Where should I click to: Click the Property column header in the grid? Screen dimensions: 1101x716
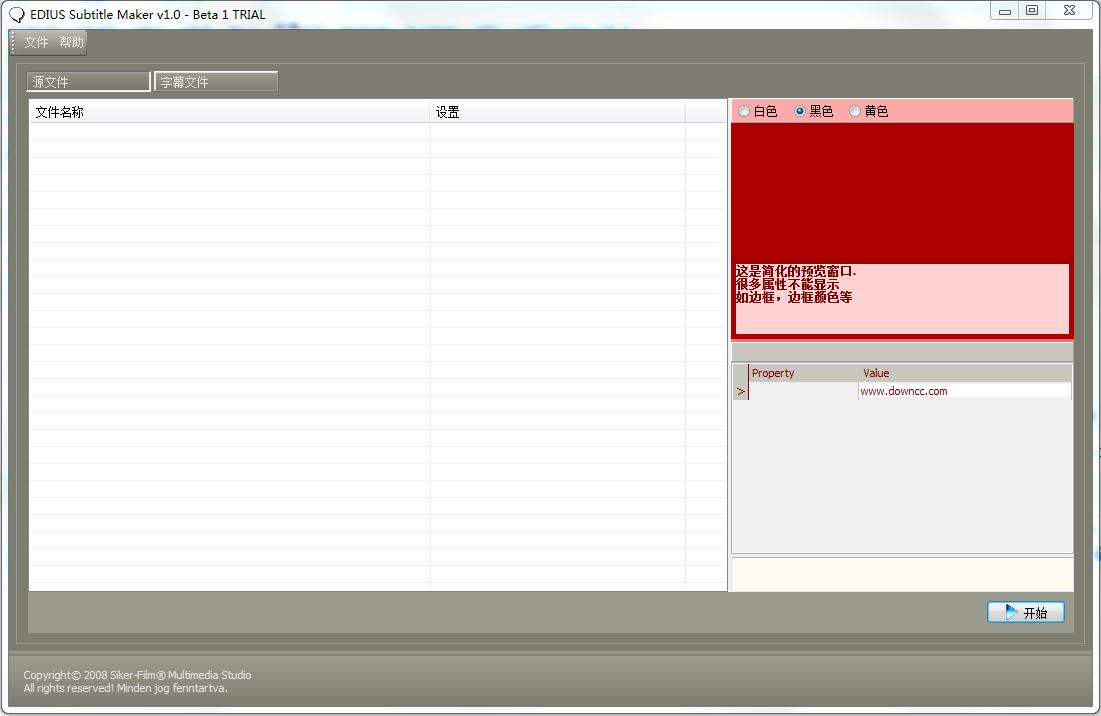pos(775,372)
